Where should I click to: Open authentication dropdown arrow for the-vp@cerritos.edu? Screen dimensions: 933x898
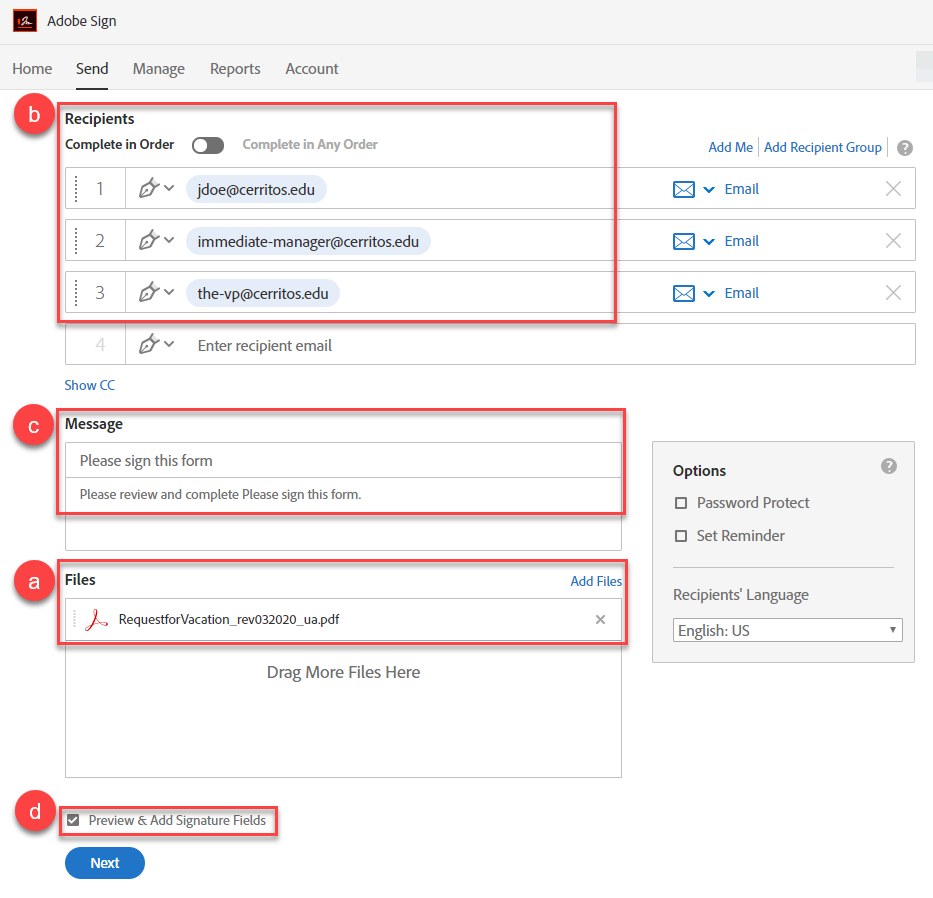[709, 294]
